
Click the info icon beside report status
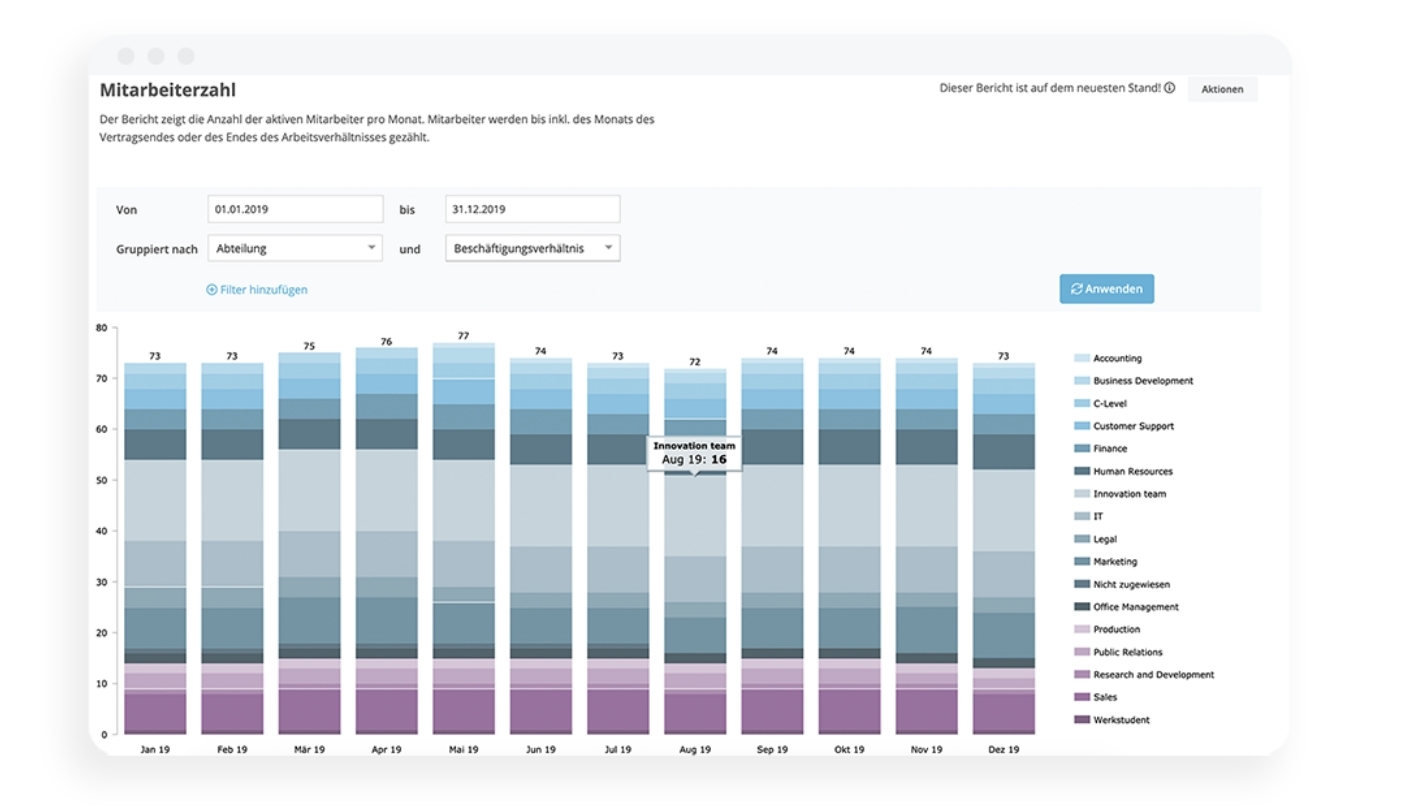(x=1169, y=88)
